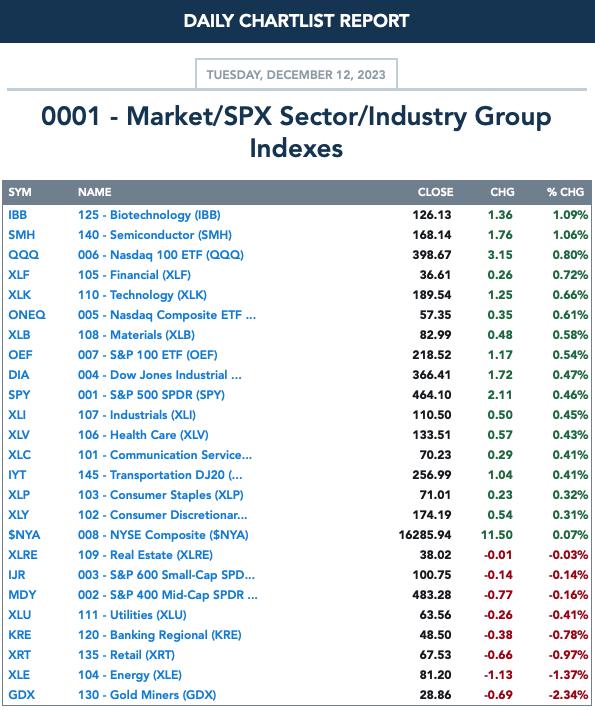Viewport: 595px width, 710px height.
Task: Open 005 - Nasdaq Composite ETF entry
Action: coord(167,315)
